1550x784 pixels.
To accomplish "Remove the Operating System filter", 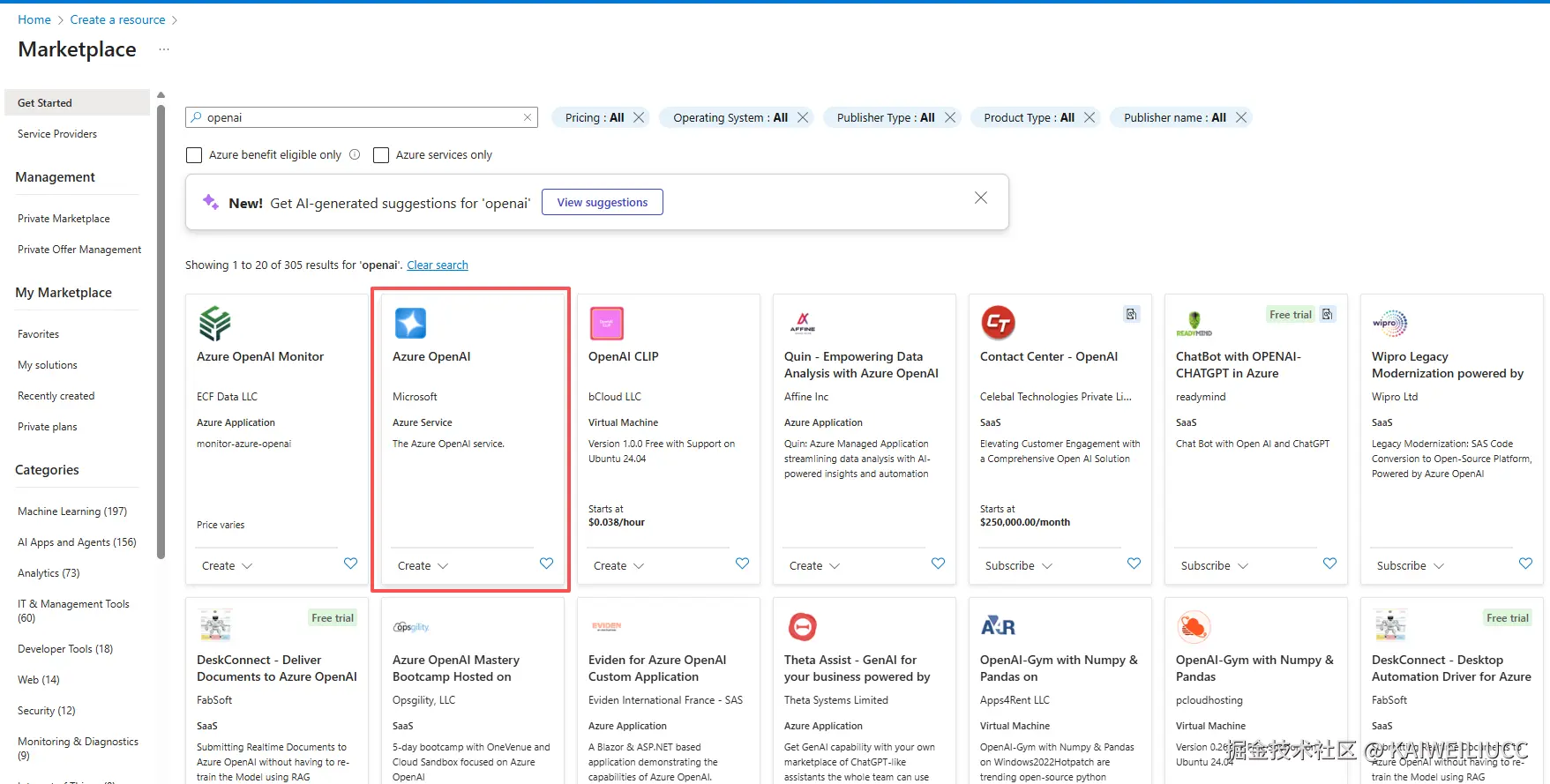I will coord(803,117).
